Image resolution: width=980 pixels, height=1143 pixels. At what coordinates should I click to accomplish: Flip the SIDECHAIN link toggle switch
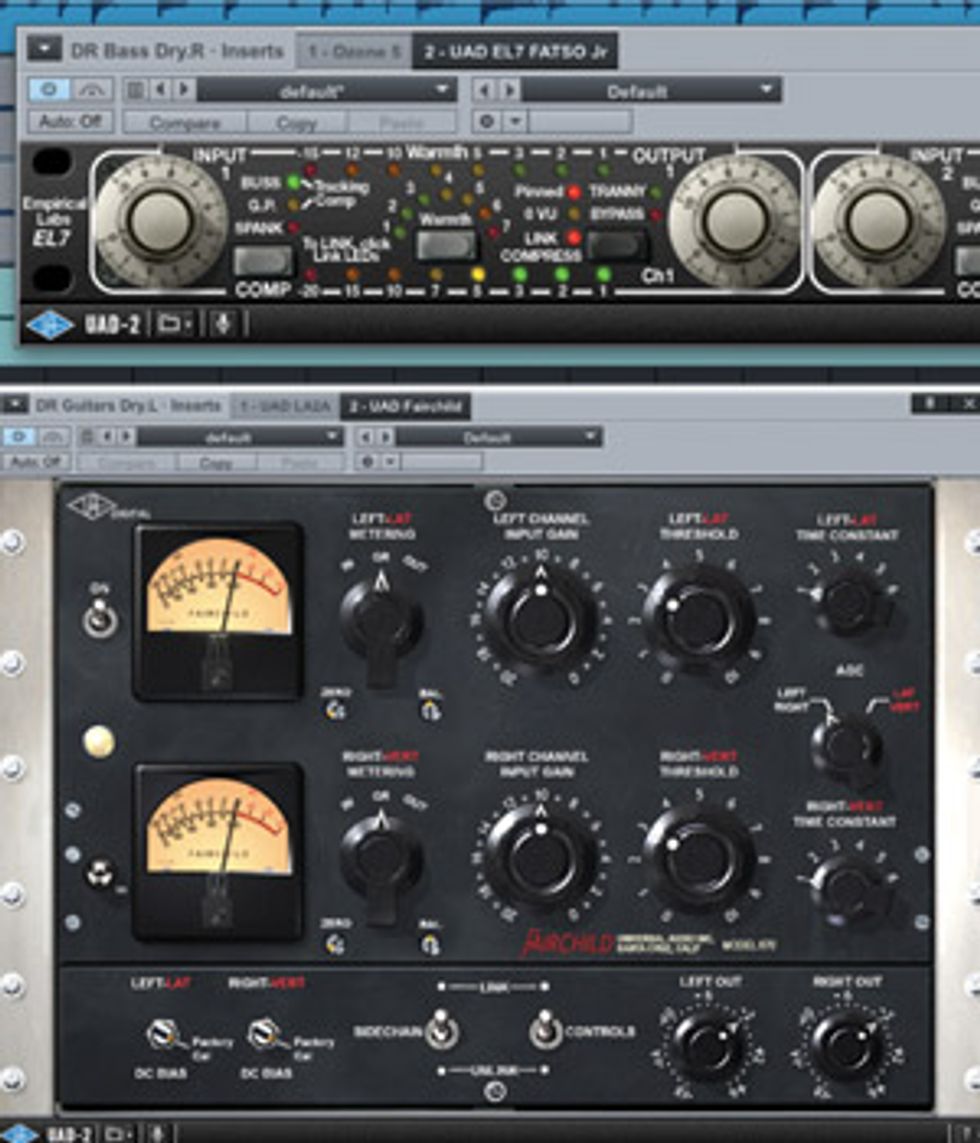(x=440, y=1029)
